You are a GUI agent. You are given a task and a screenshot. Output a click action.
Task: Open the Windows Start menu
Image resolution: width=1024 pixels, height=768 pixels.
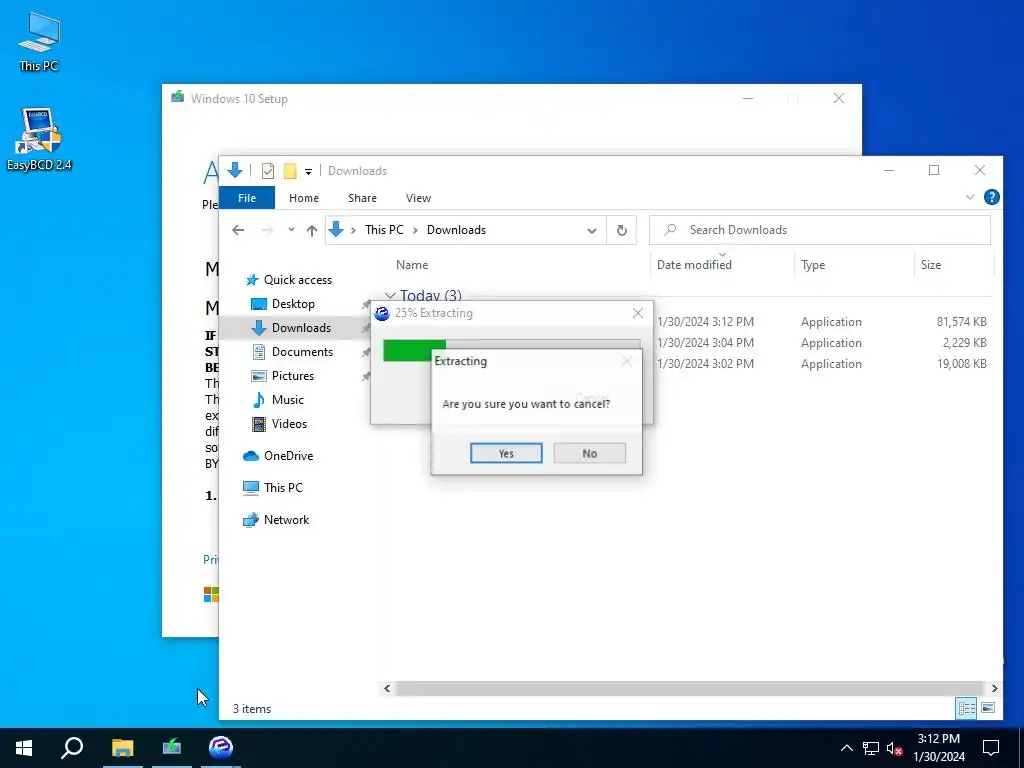coord(24,748)
